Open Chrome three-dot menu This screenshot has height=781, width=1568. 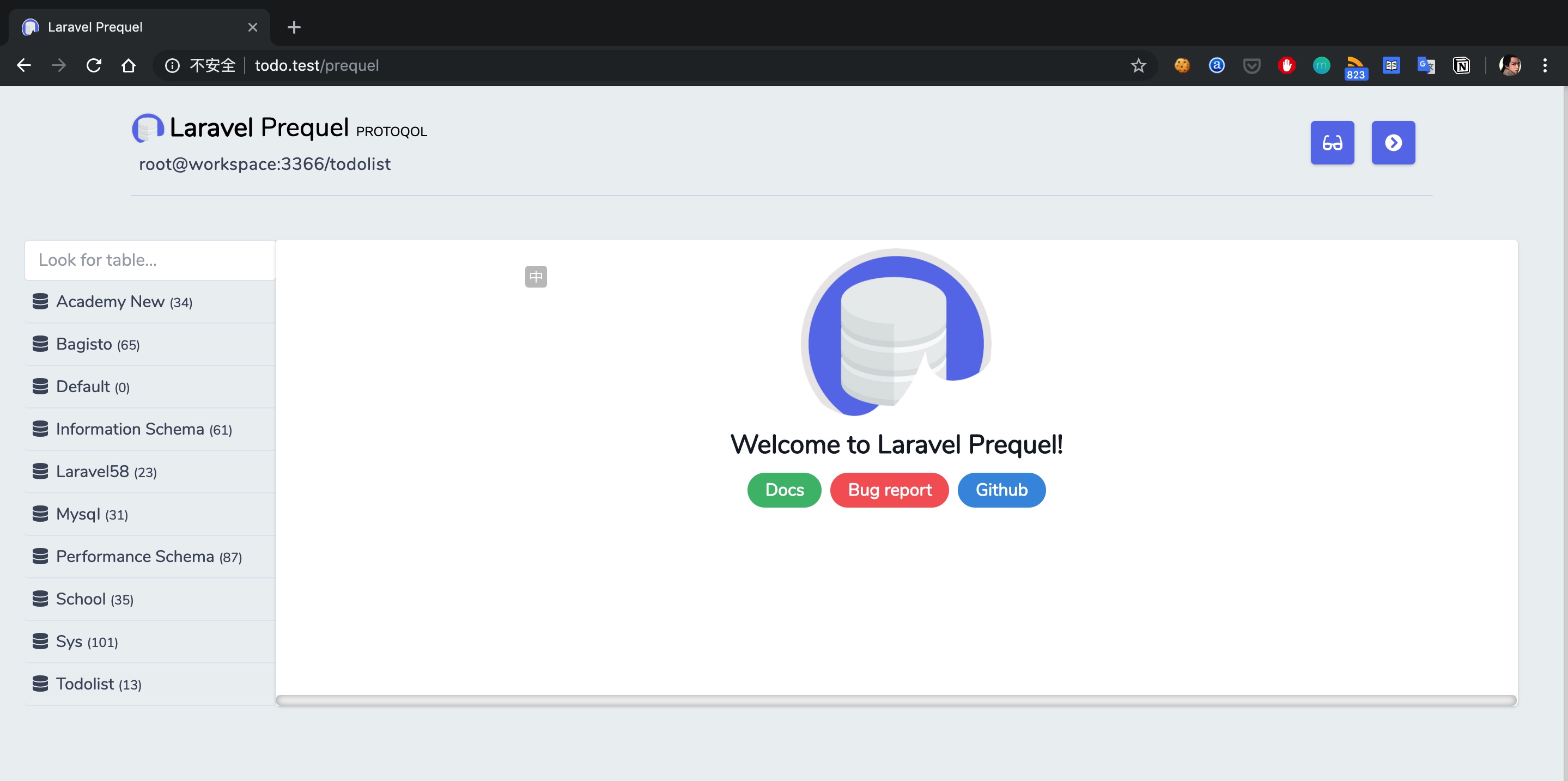tap(1544, 65)
